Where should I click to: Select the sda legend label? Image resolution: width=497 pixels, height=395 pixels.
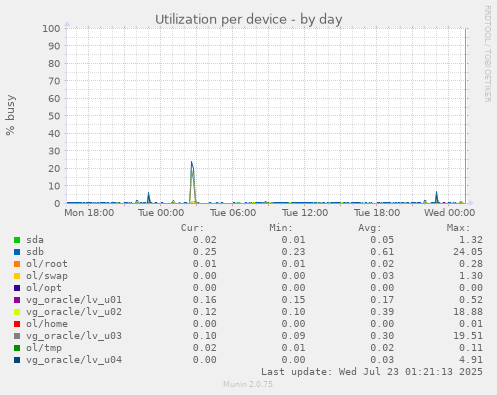point(35,240)
